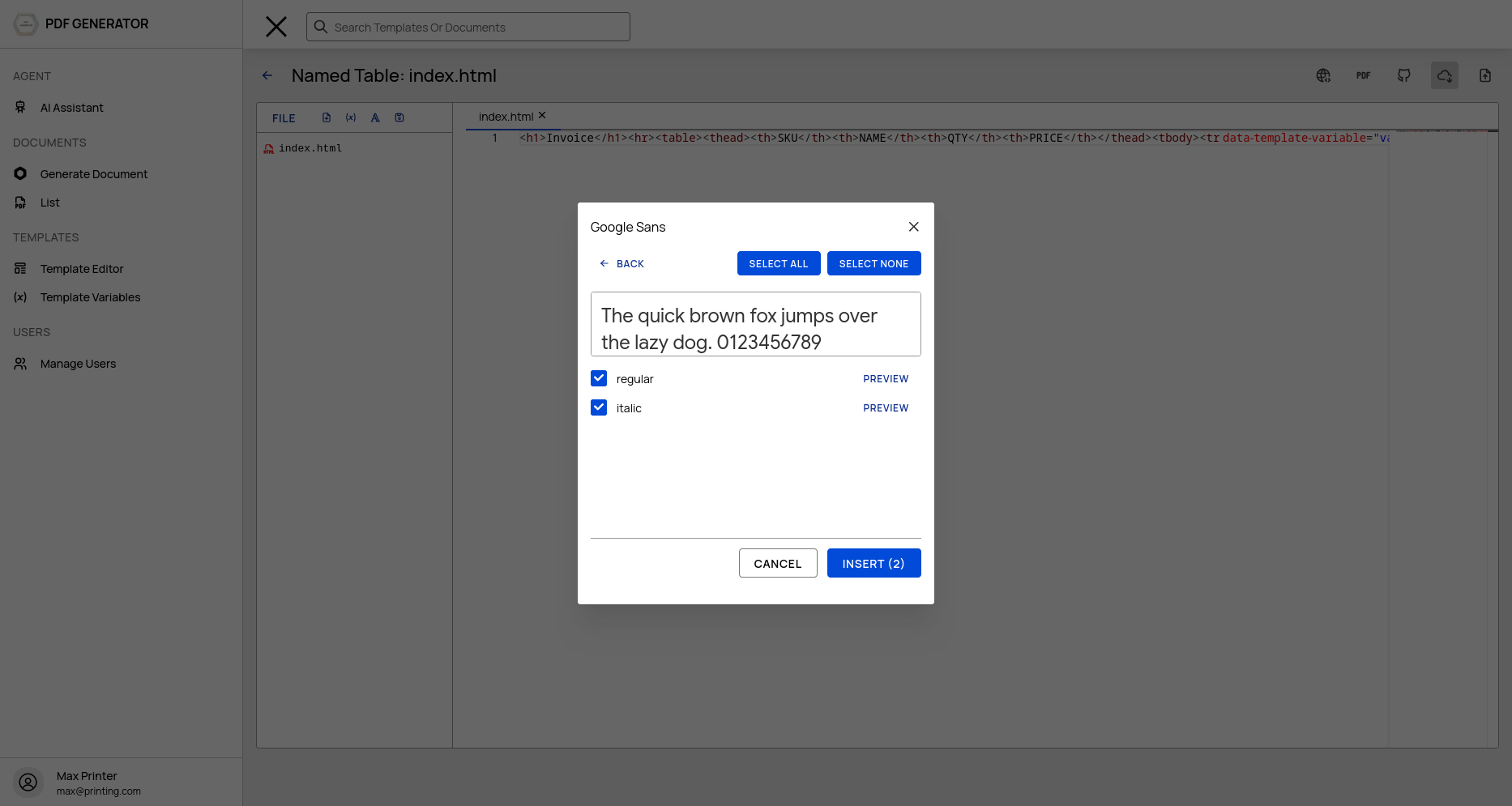This screenshot has height=806, width=1512.
Task: Check the regular font style checkbox
Action: [x=599, y=378]
